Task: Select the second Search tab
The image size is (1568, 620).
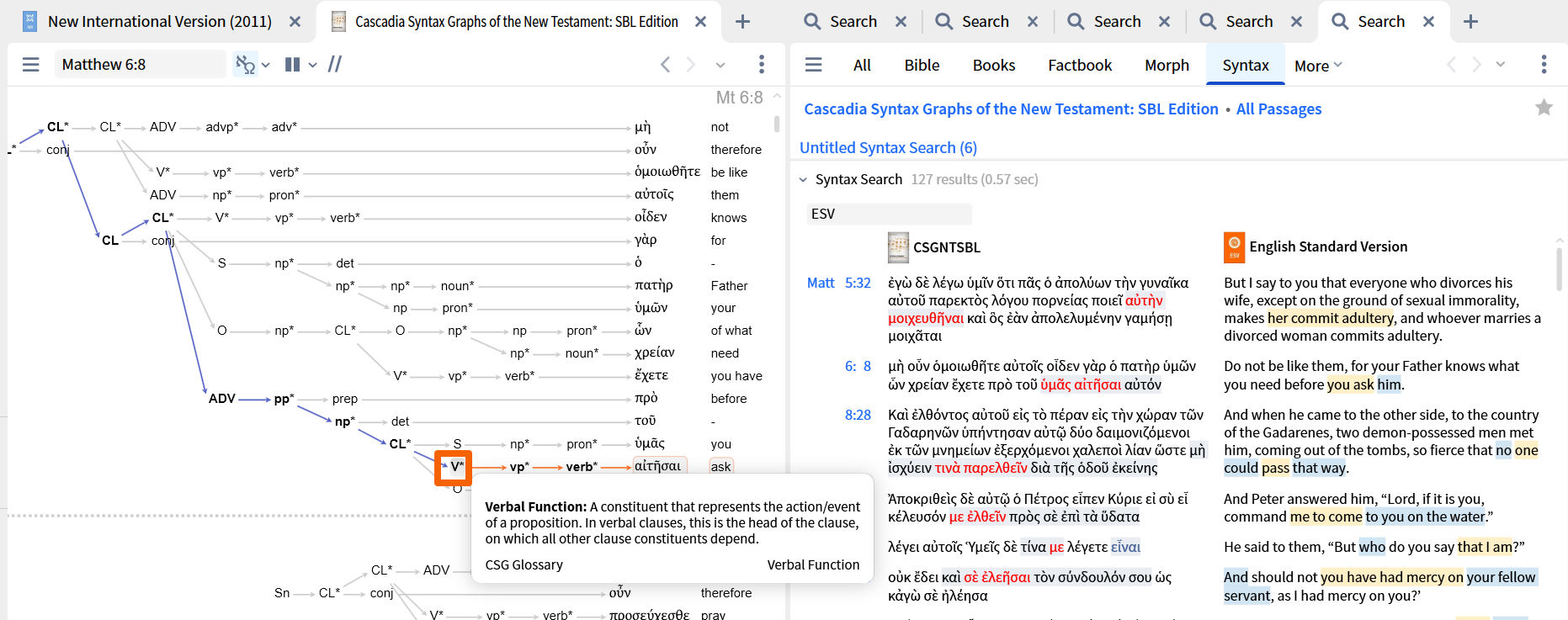Action: [x=986, y=22]
